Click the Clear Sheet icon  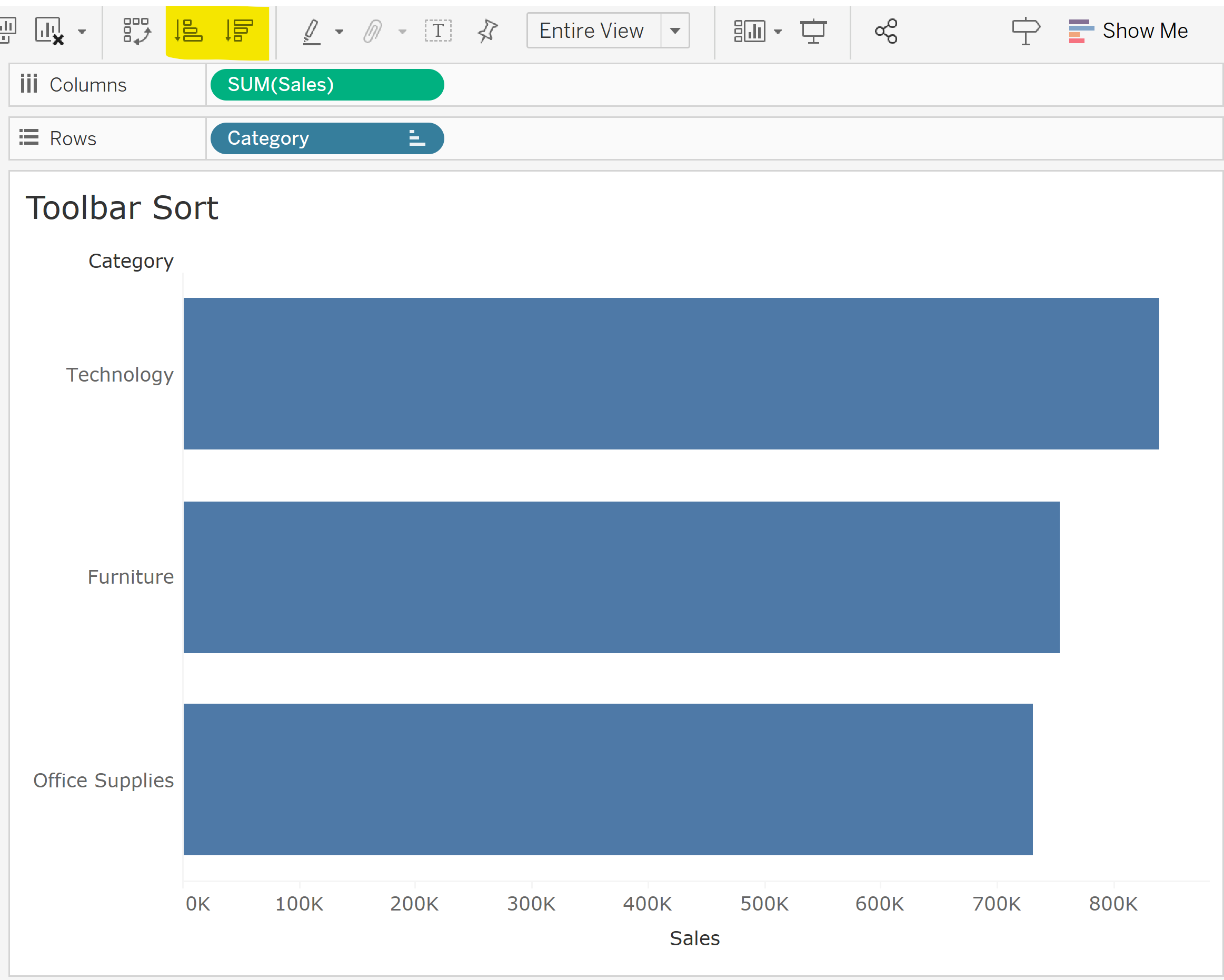49,31
